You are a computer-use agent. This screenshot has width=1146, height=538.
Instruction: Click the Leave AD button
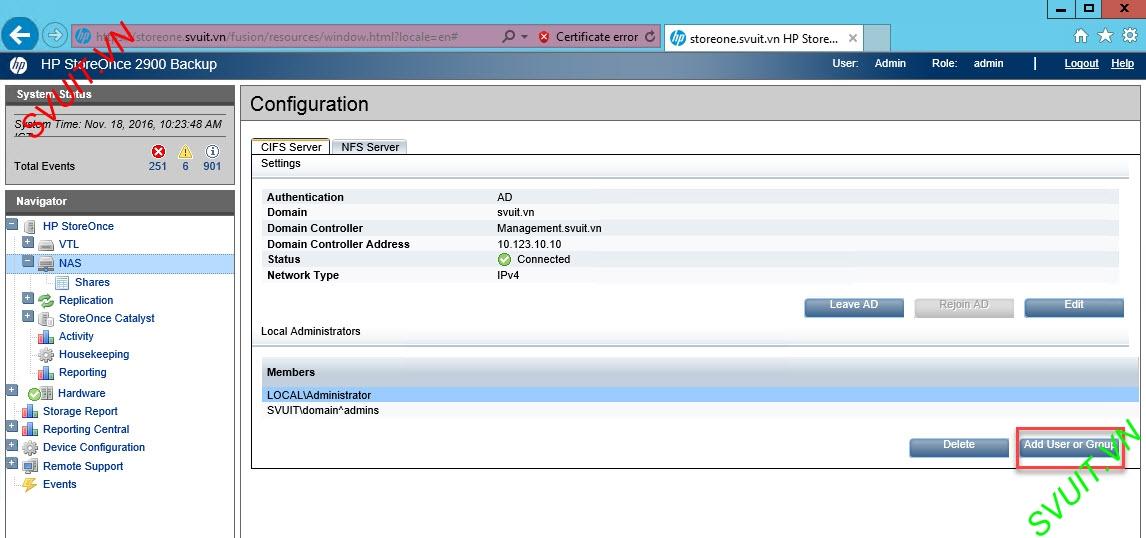coord(854,307)
